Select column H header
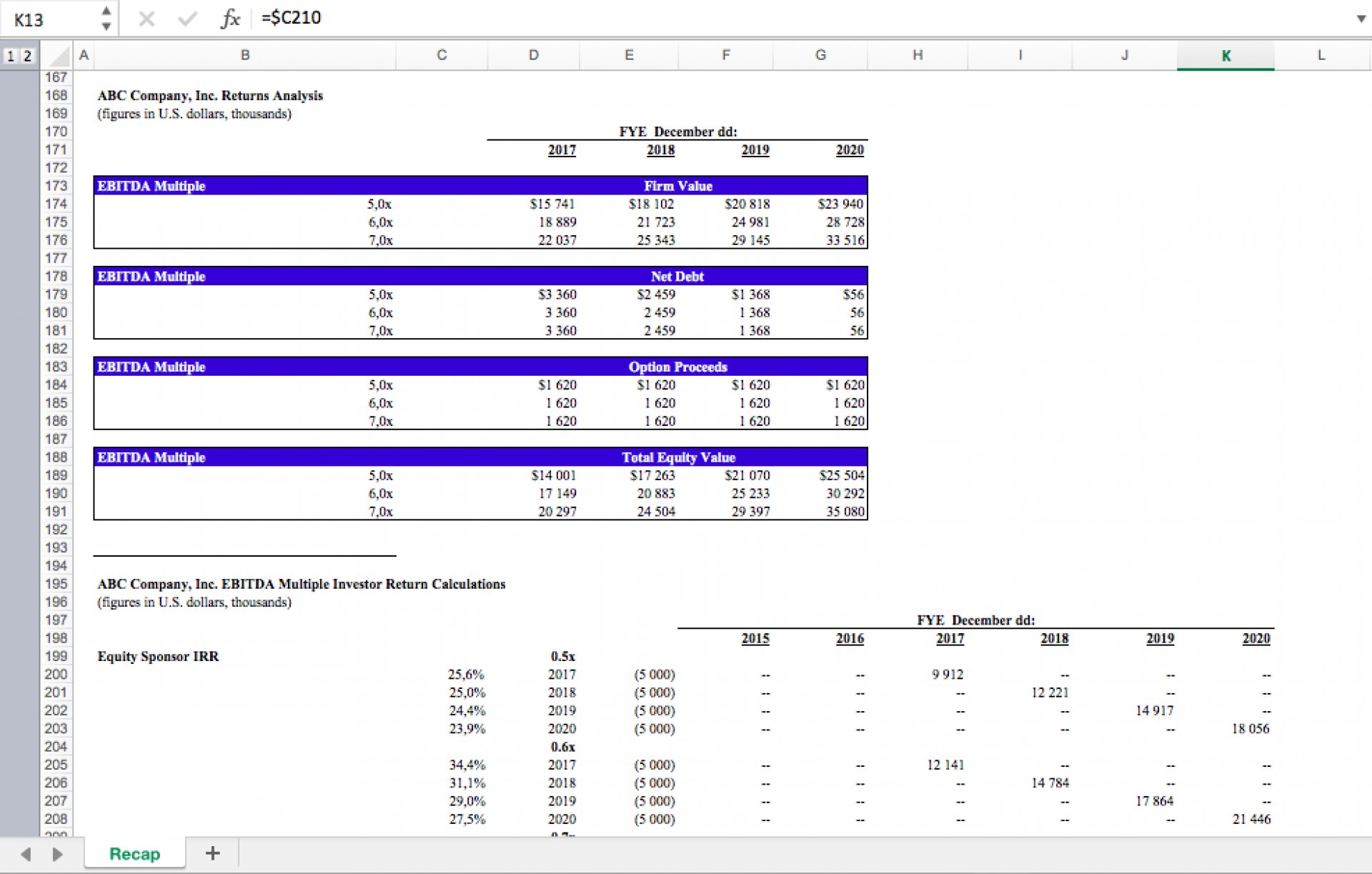 pos(918,56)
